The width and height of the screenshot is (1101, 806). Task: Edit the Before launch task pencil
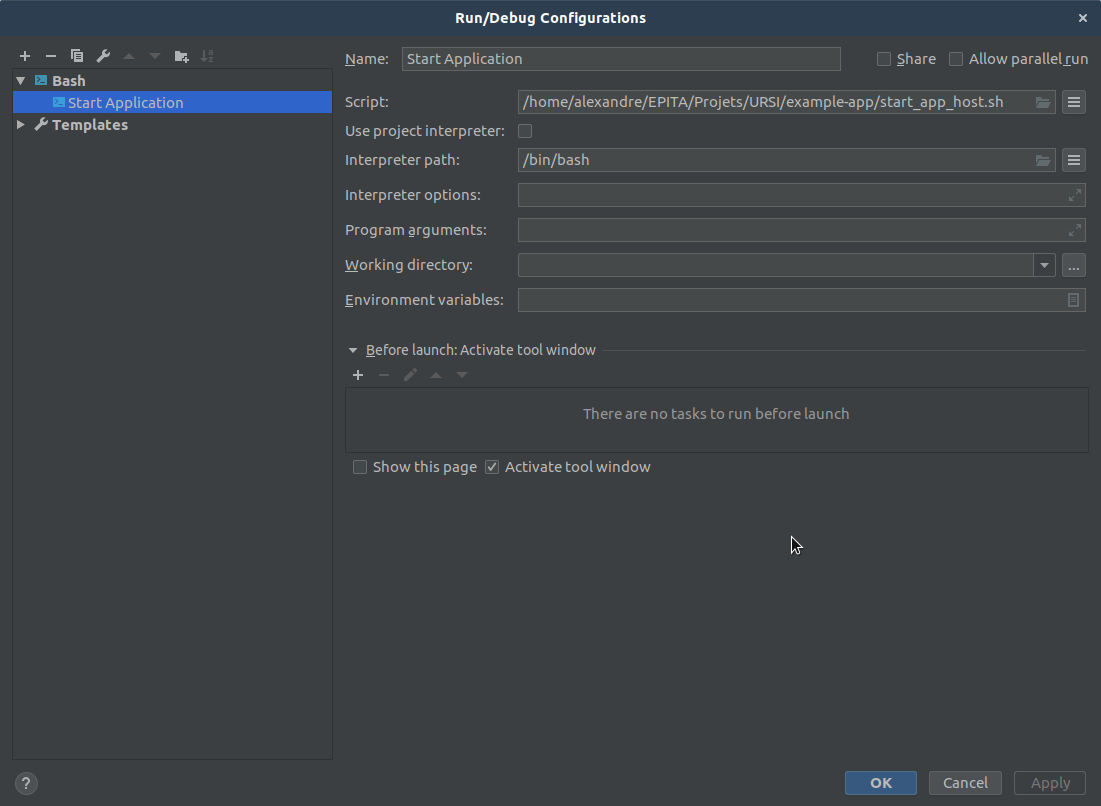(410, 375)
